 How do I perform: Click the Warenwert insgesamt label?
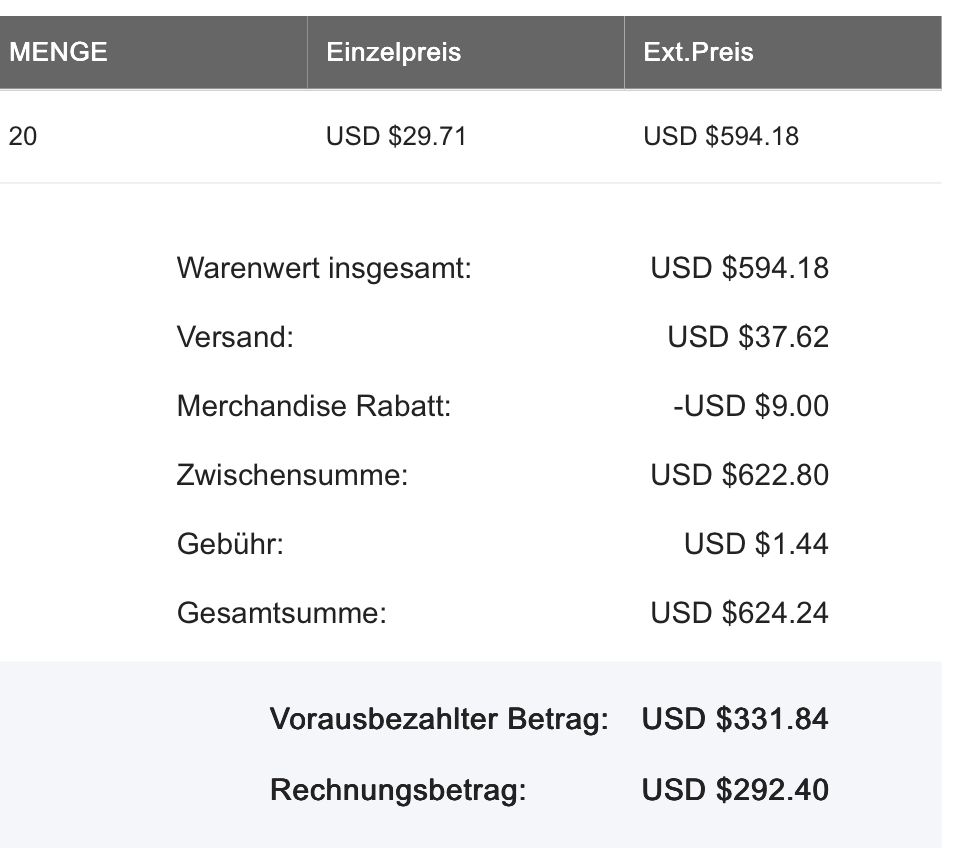(324, 268)
